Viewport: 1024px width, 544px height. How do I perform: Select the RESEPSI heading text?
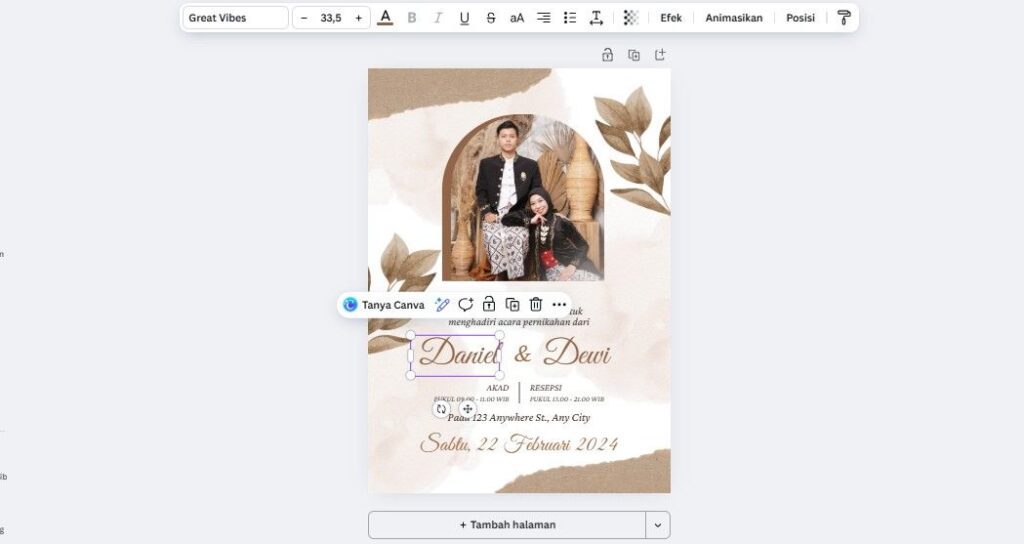click(x=545, y=388)
